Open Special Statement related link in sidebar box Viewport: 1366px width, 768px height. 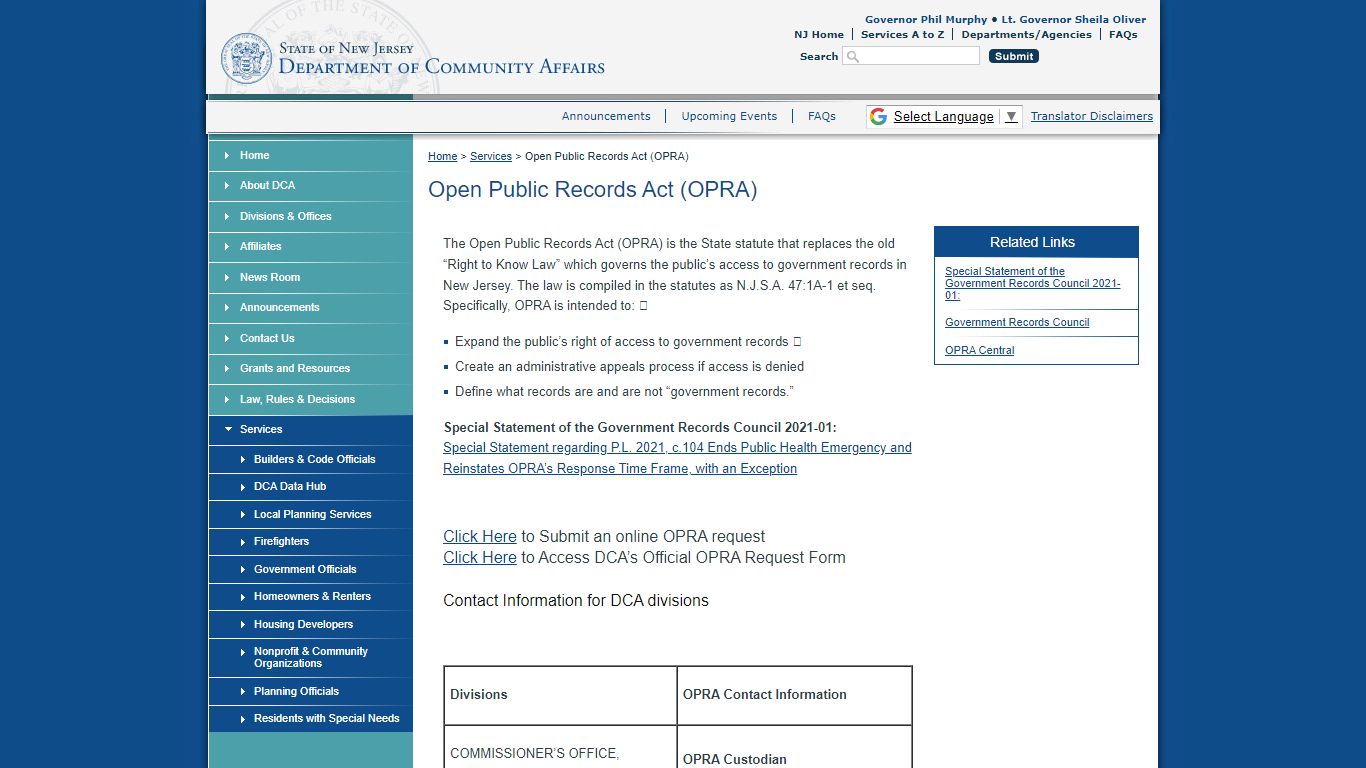[x=1032, y=283]
